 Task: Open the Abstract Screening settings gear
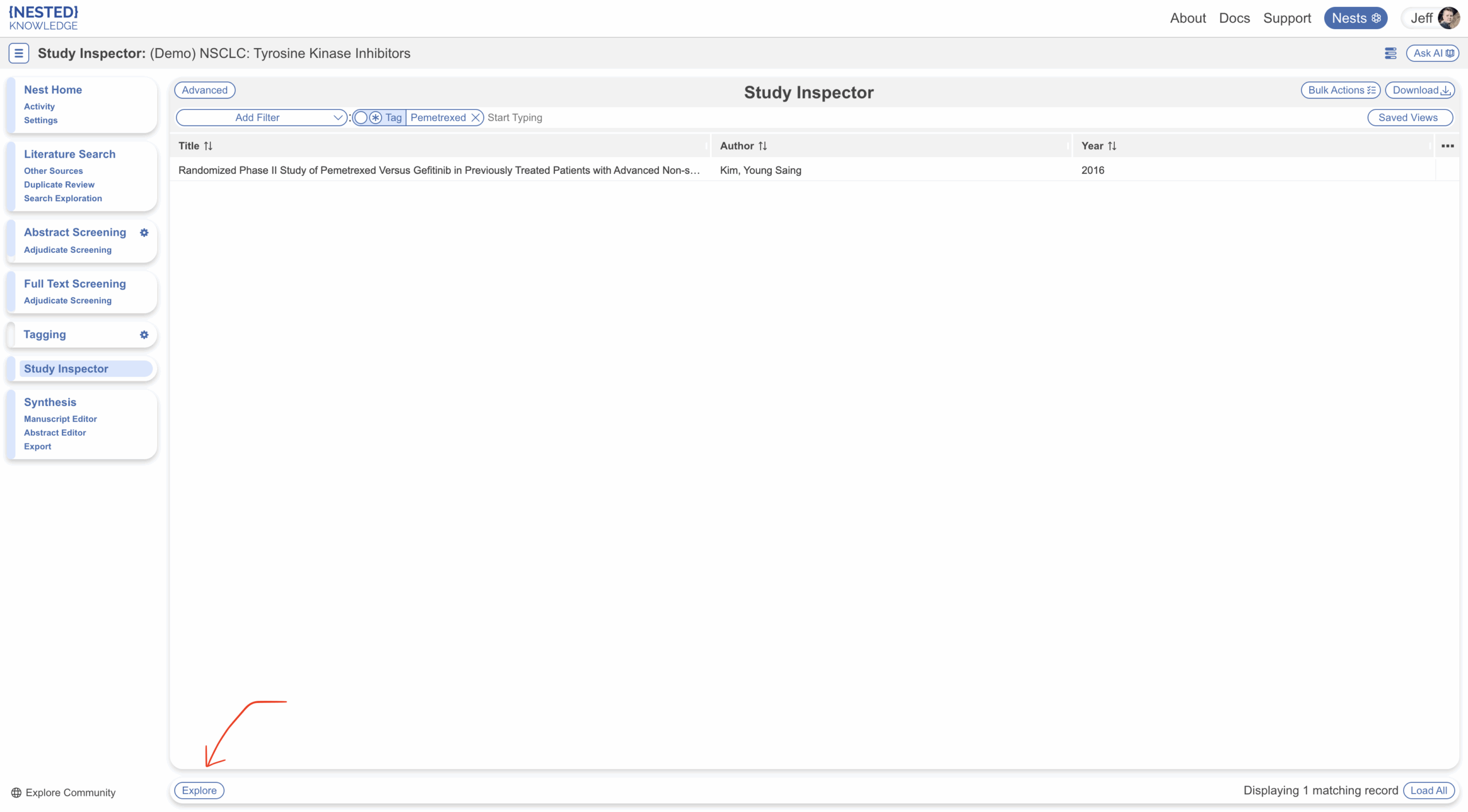[144, 232]
